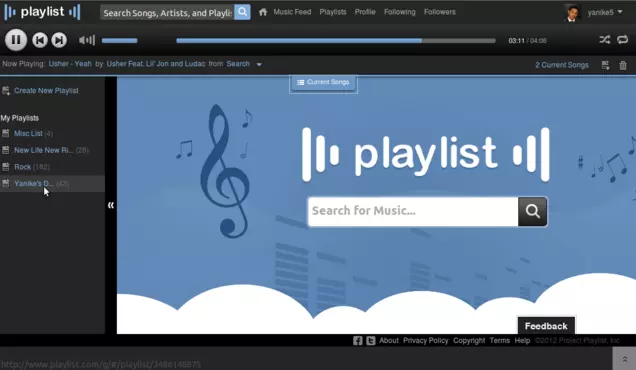Clear current songs with trash icon
The height and width of the screenshot is (370, 636).
[x=623, y=65]
